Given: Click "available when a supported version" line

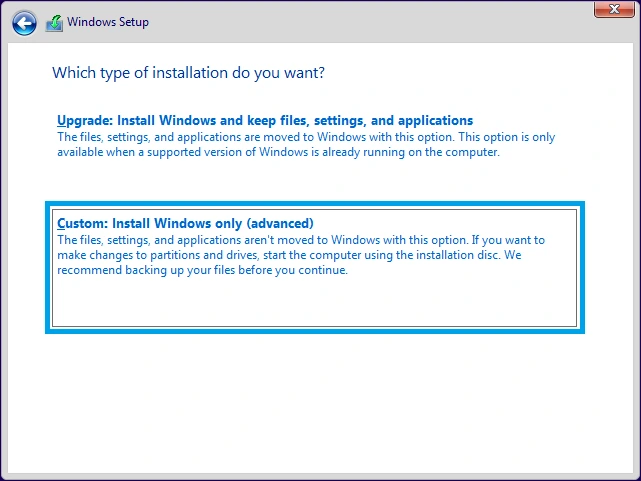Looking at the screenshot, I should pos(278,152).
